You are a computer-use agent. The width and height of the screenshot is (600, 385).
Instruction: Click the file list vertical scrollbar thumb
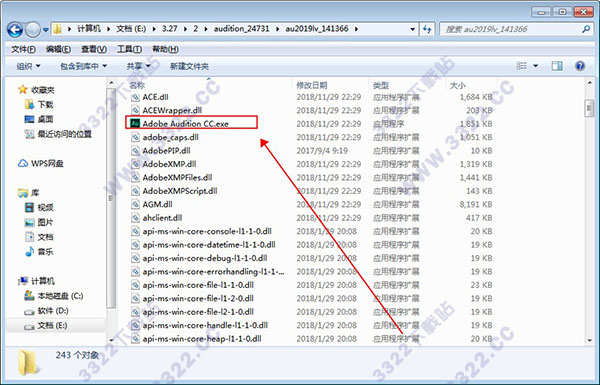click(x=589, y=108)
